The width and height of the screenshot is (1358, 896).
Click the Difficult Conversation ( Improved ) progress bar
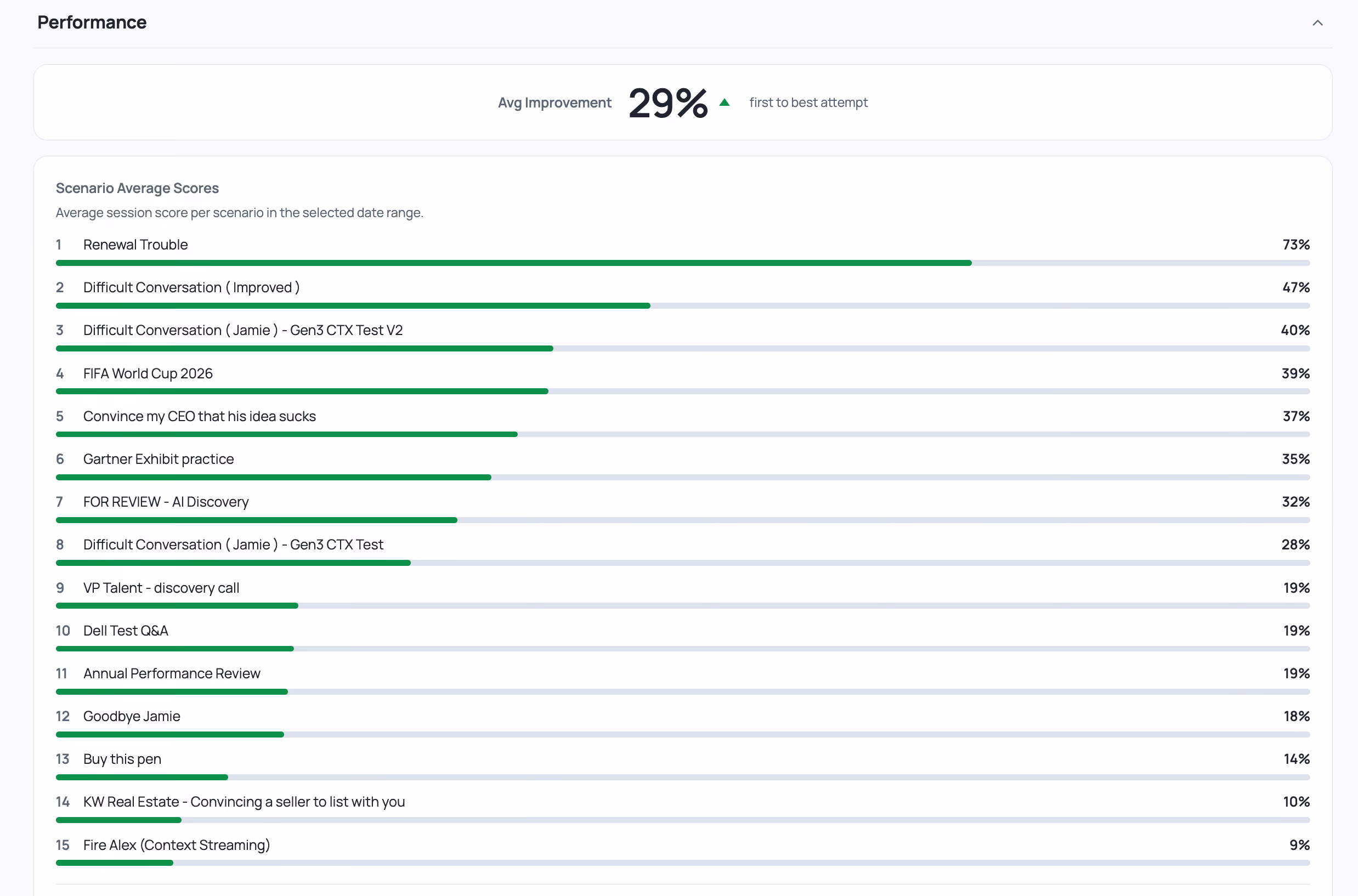coord(682,306)
